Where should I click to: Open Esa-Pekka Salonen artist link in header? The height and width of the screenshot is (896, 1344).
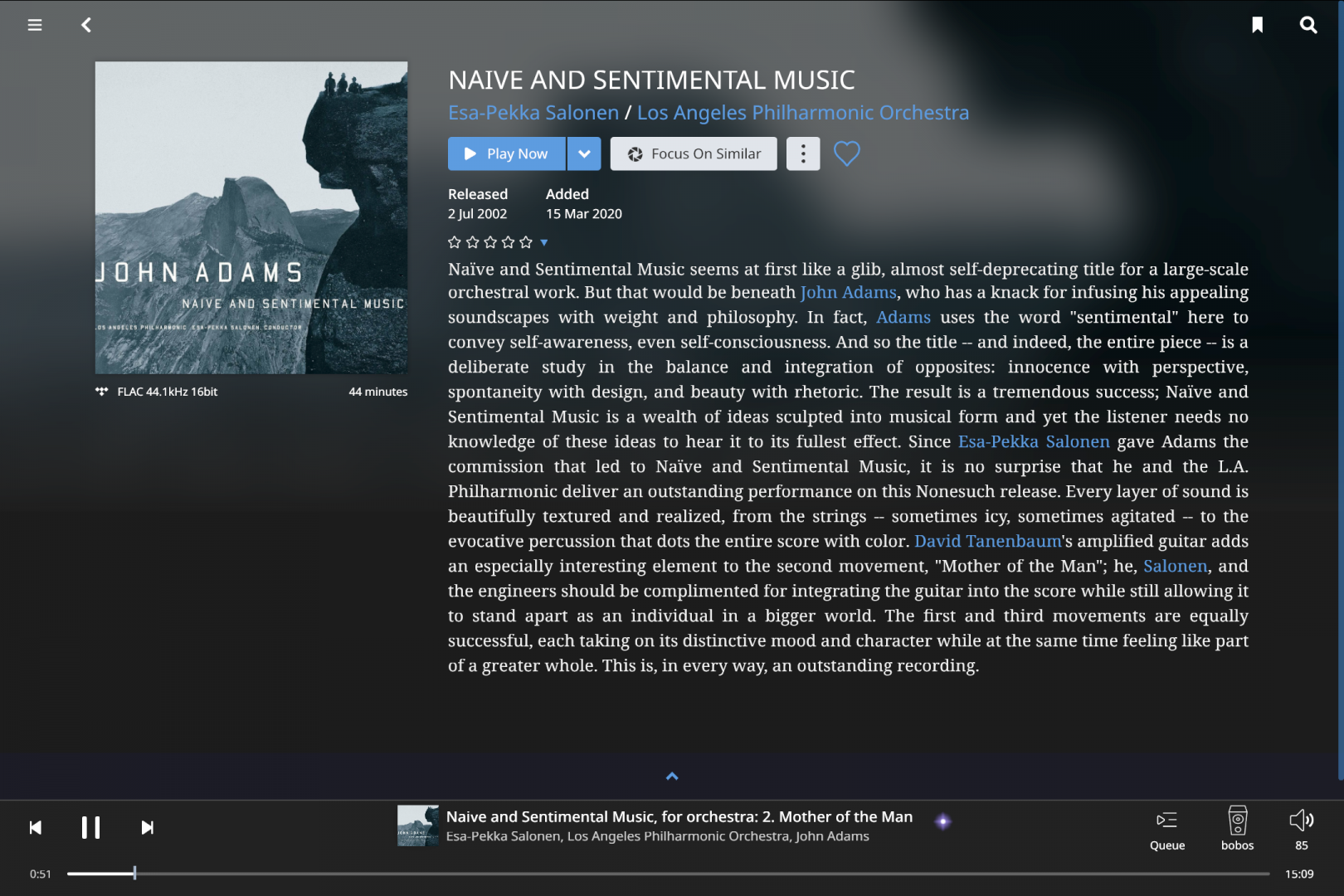point(533,113)
